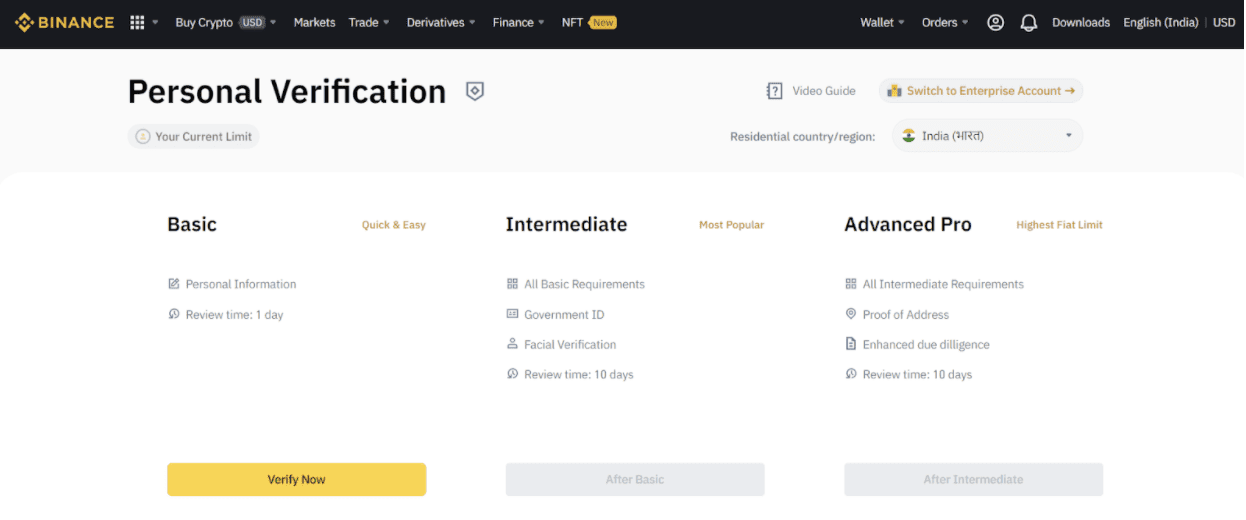The image size is (1246, 520).
Task: Open the residential country dropdown
Action: pyautogui.click(x=987, y=136)
